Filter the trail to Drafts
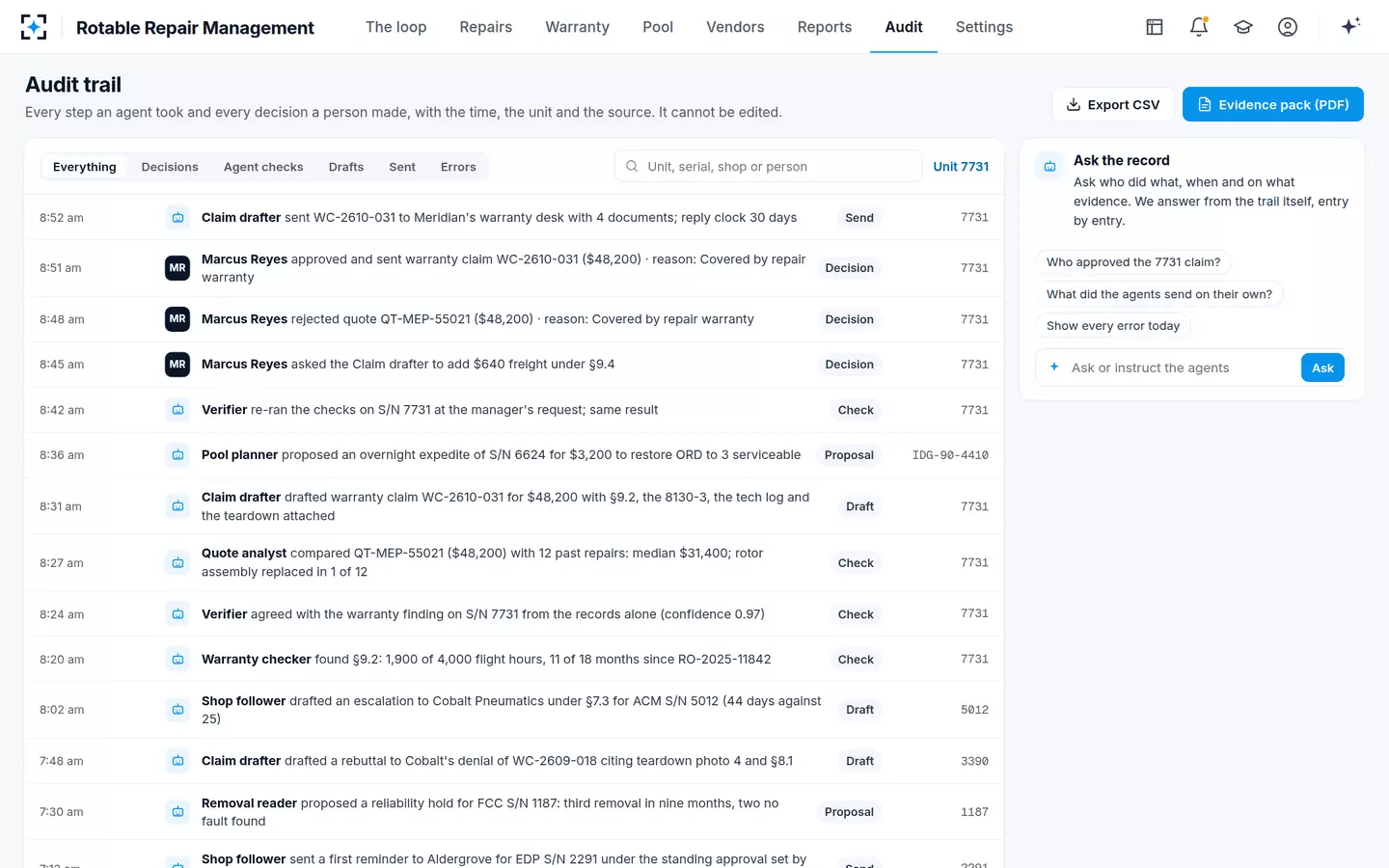This screenshot has height=868, width=1389. click(x=346, y=167)
